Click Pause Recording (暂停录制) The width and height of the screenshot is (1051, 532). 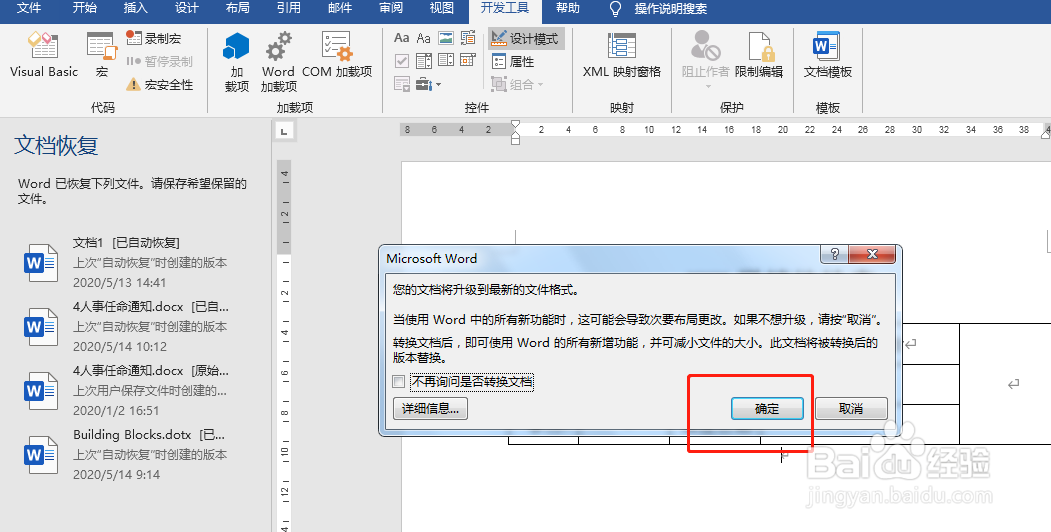point(160,62)
